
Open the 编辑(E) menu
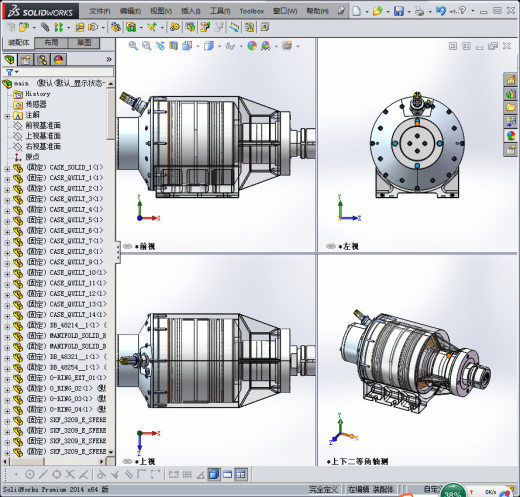click(x=130, y=11)
